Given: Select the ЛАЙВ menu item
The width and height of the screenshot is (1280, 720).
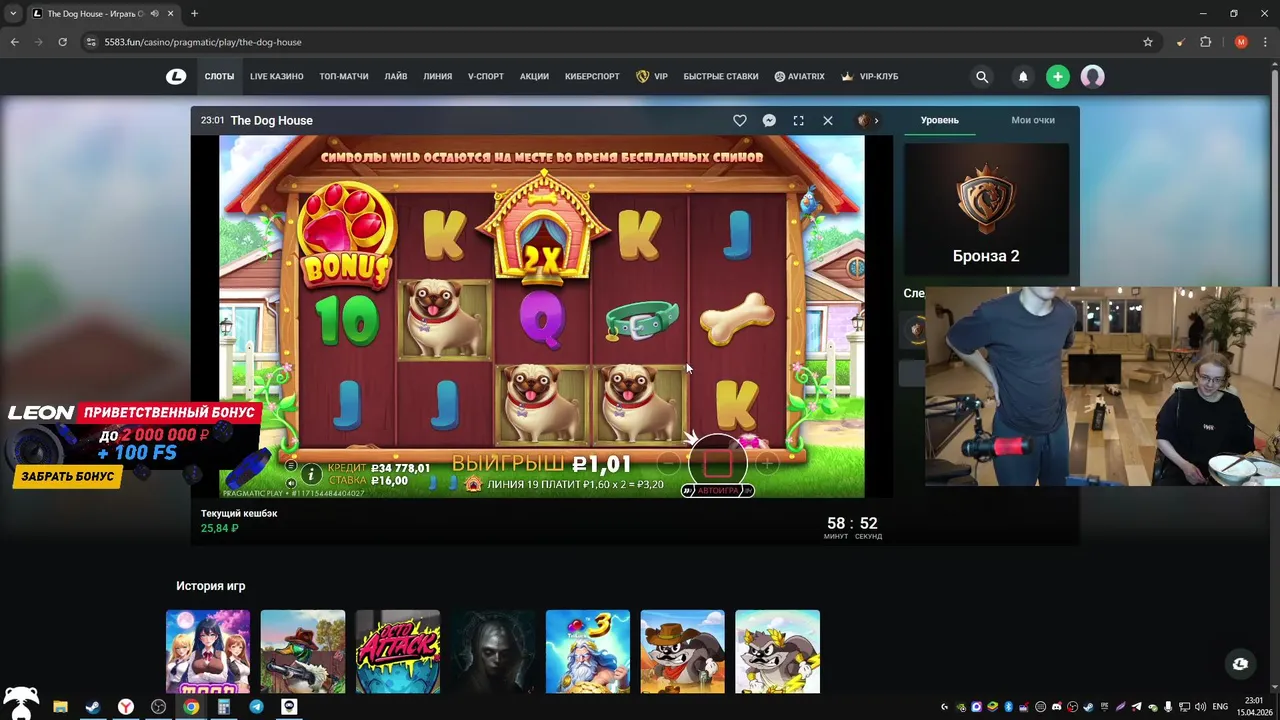Looking at the screenshot, I should point(396,77).
